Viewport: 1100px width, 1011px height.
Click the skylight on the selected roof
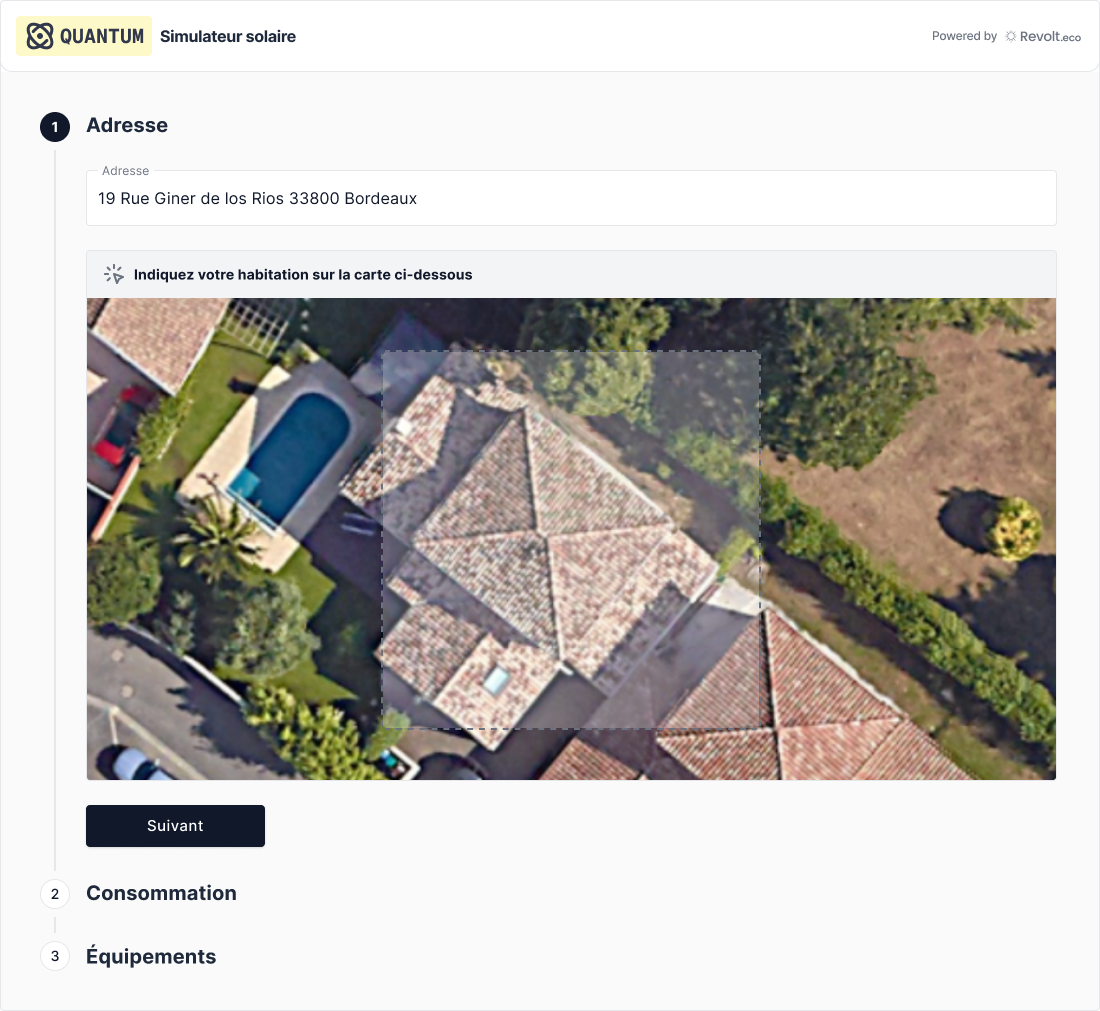pyautogui.click(x=496, y=681)
